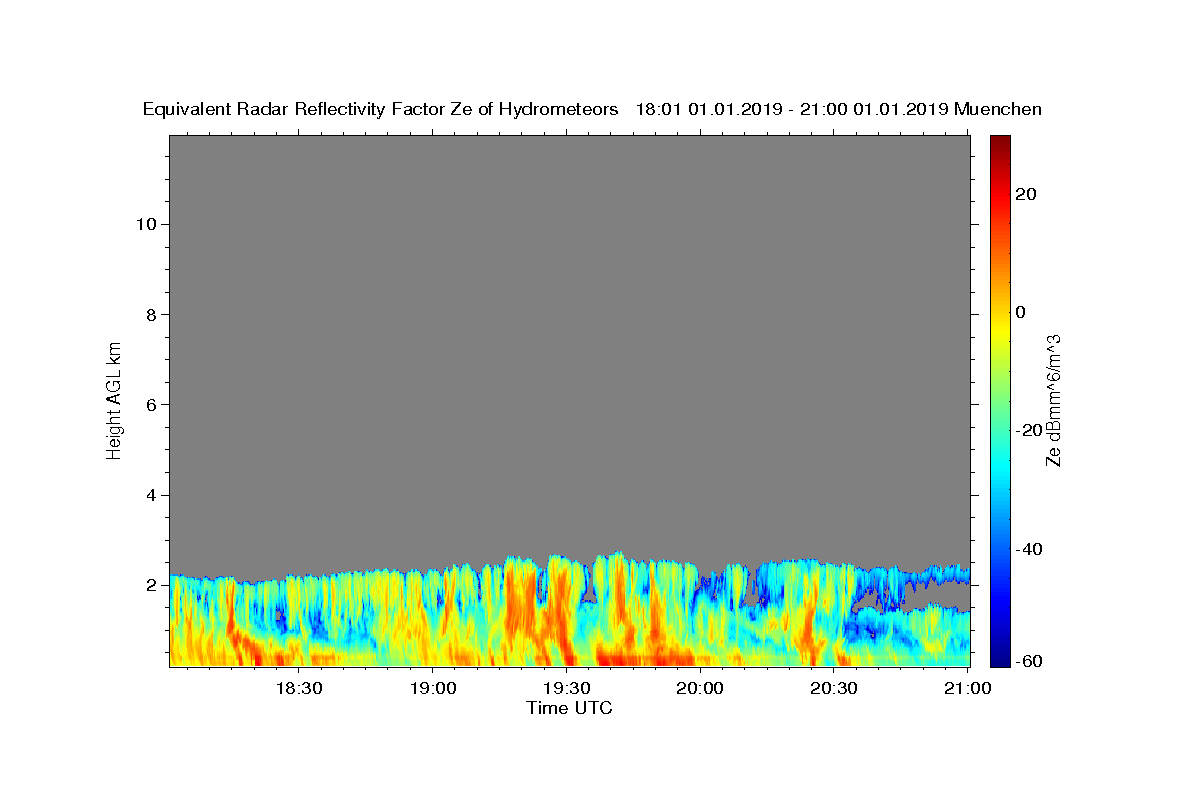Click the colorbar tick value -40
The image size is (1200, 800).
tap(1030, 549)
